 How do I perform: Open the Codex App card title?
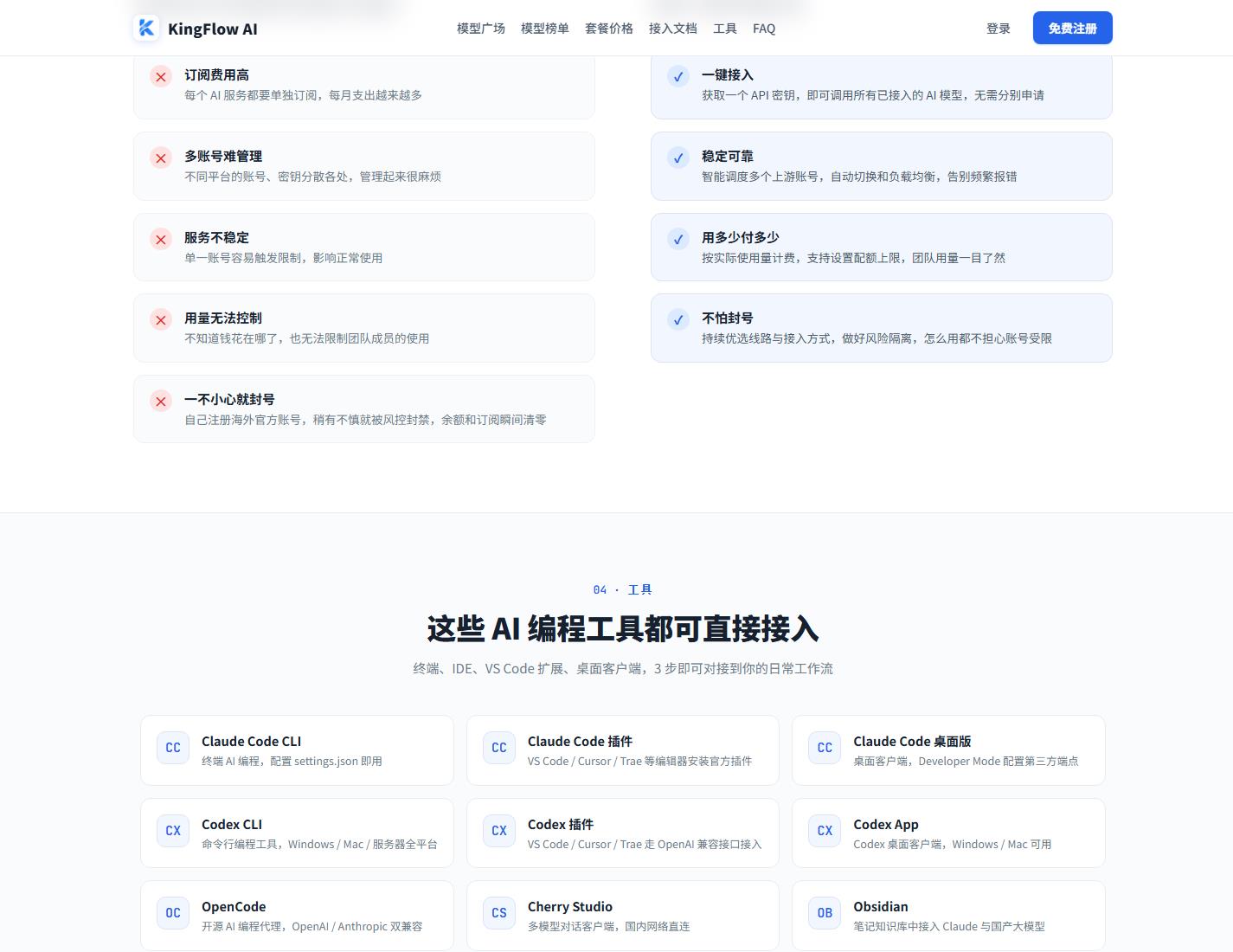886,825
